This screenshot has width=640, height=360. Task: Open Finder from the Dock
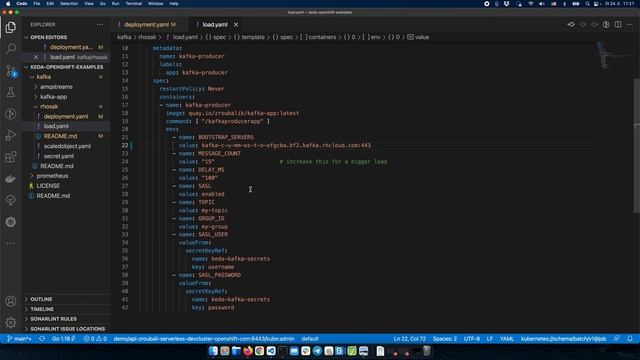point(213,351)
